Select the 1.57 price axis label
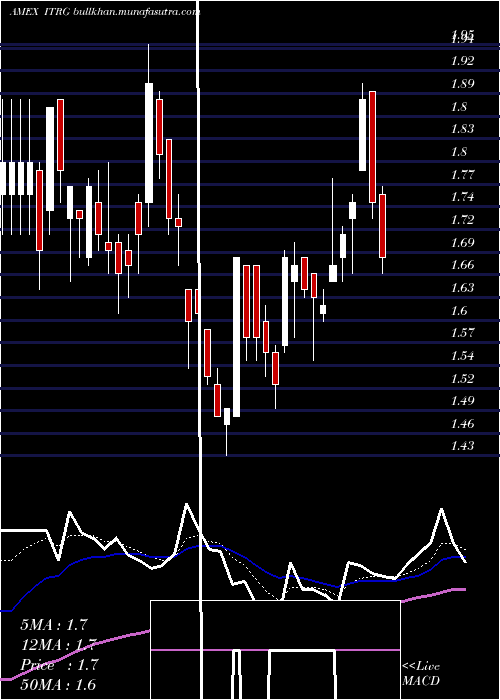 [x=462, y=333]
